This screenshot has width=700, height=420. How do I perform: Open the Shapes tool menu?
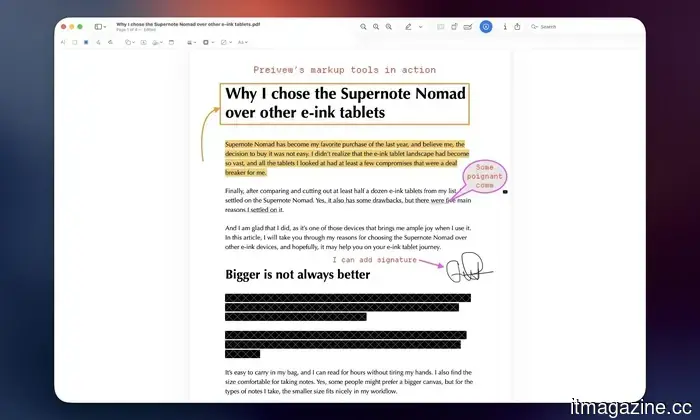point(130,42)
